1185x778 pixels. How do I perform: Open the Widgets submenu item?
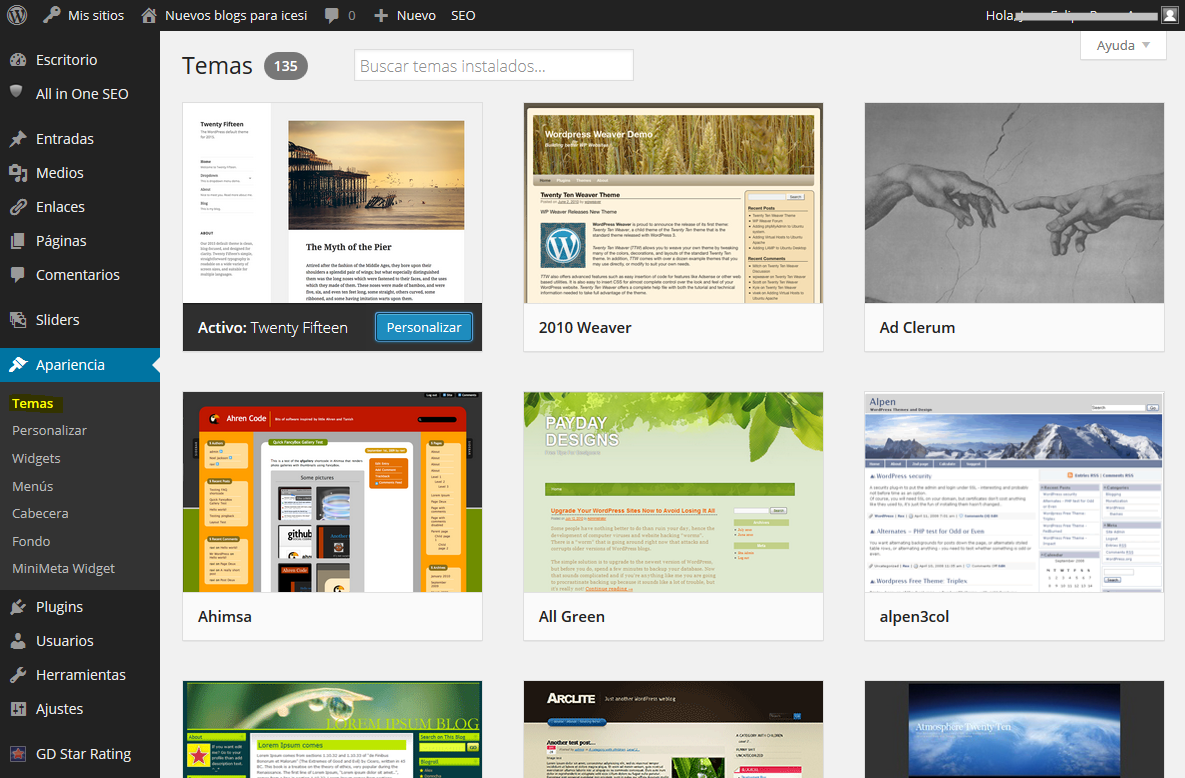click(x=36, y=458)
